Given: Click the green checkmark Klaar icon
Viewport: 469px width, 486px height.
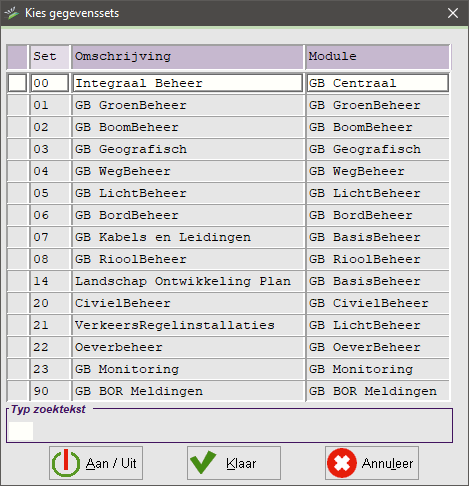Looking at the screenshot, I should tap(203, 462).
